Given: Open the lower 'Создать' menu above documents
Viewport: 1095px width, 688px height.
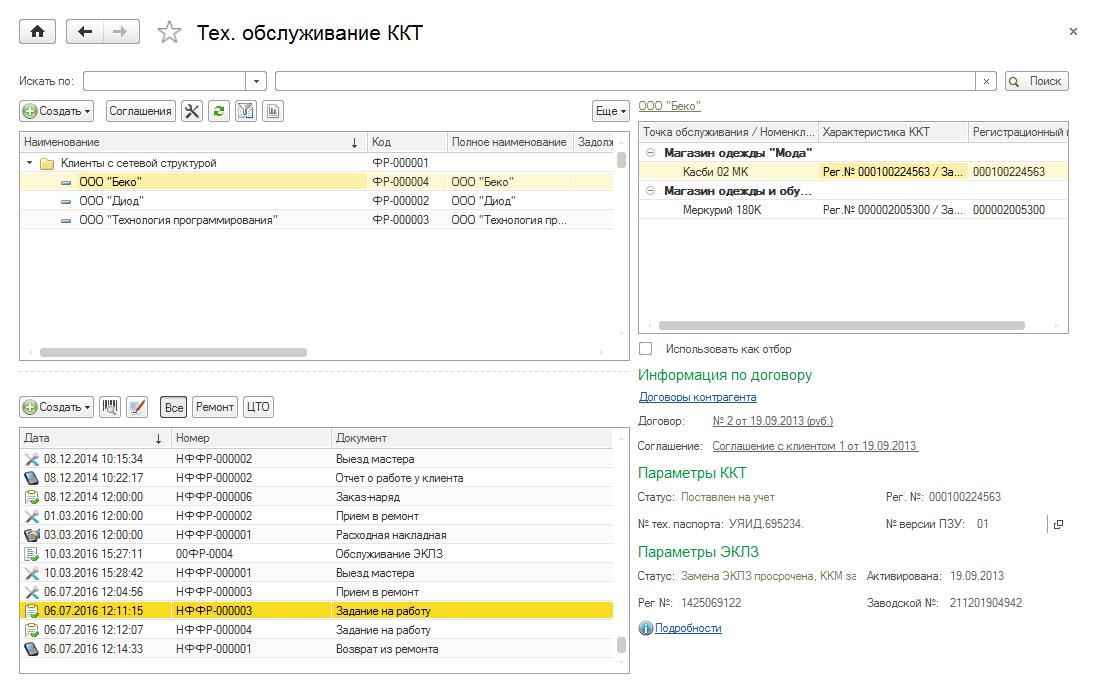Looking at the screenshot, I should pyautogui.click(x=57, y=407).
